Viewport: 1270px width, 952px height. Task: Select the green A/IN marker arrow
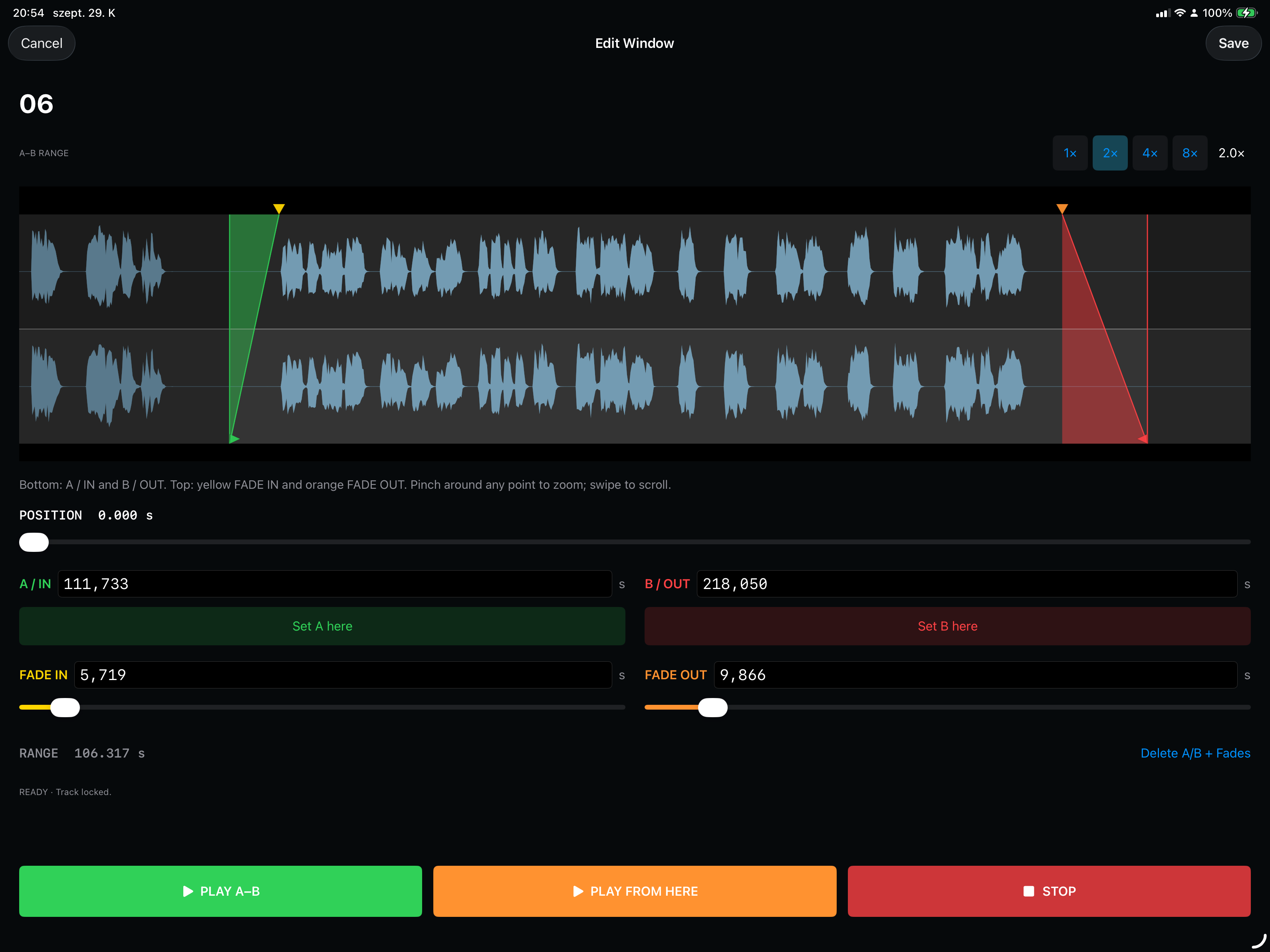pos(234,439)
